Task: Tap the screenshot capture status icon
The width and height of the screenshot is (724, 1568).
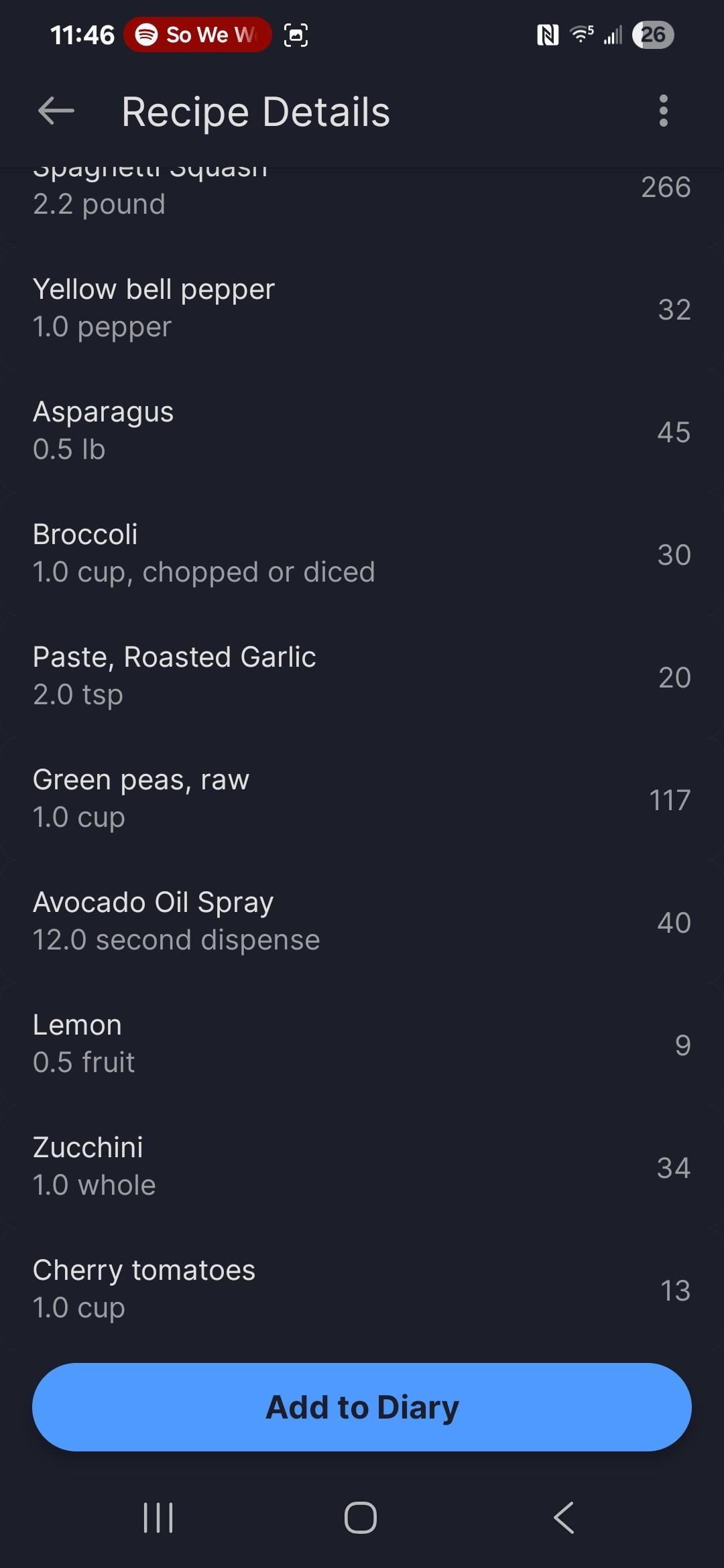Action: click(296, 35)
